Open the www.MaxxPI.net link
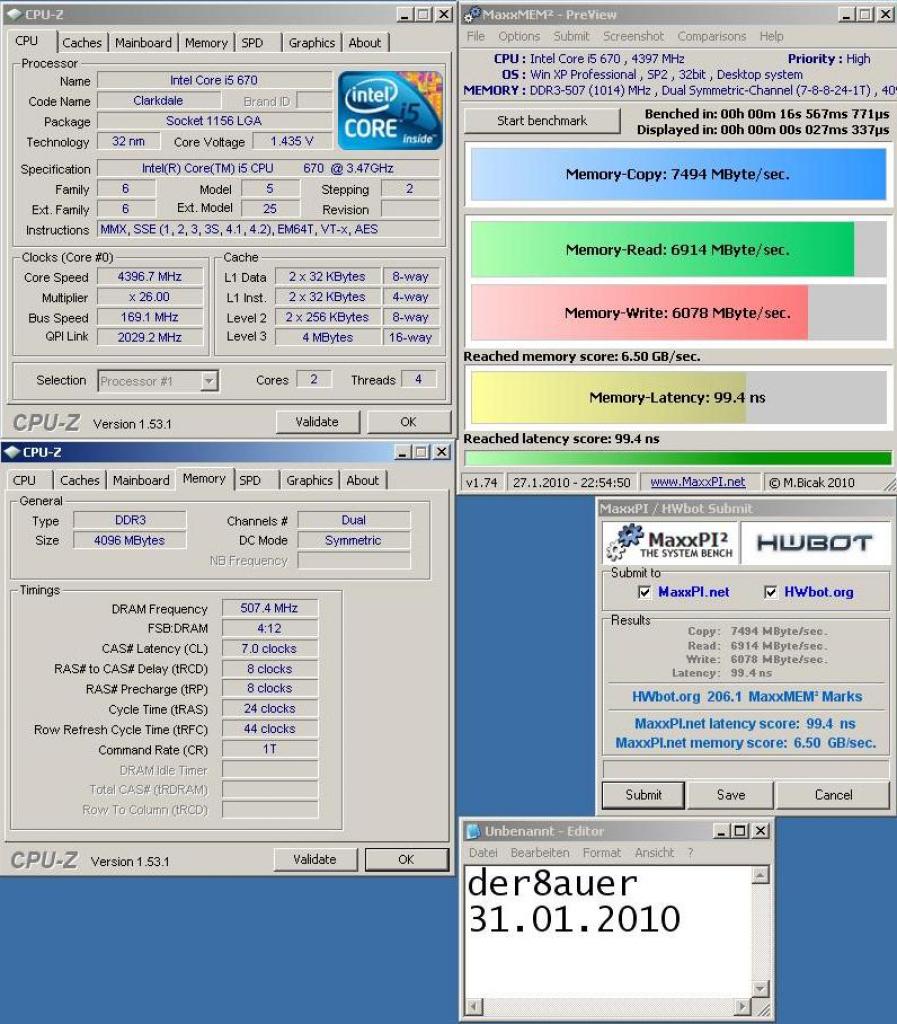 tap(698, 482)
